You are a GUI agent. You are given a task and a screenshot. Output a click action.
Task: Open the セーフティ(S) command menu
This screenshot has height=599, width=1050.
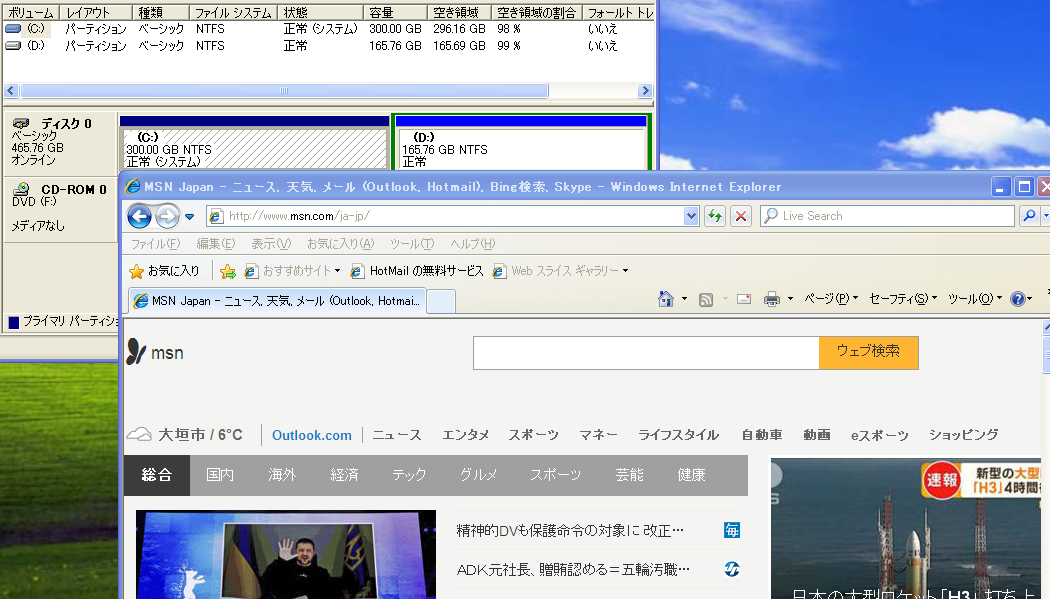903,298
